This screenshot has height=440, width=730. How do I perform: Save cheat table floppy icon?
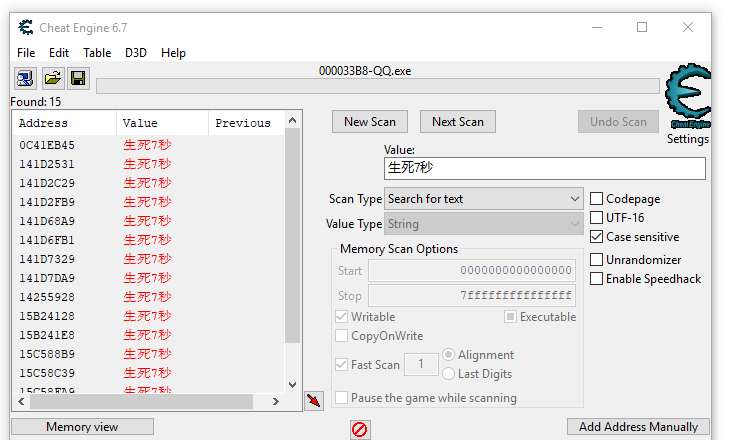(x=78, y=78)
